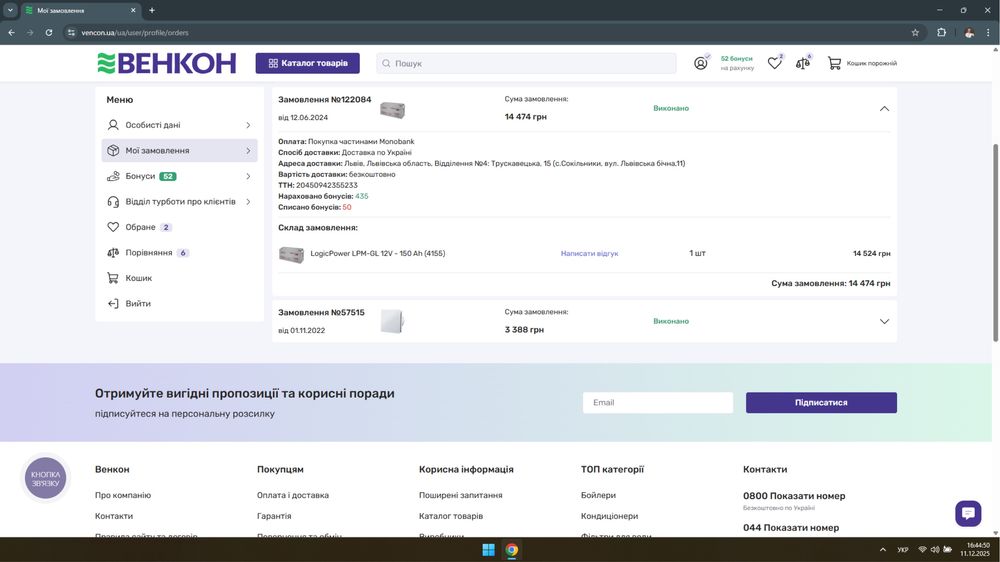Click Написати відгук link

click(x=589, y=253)
